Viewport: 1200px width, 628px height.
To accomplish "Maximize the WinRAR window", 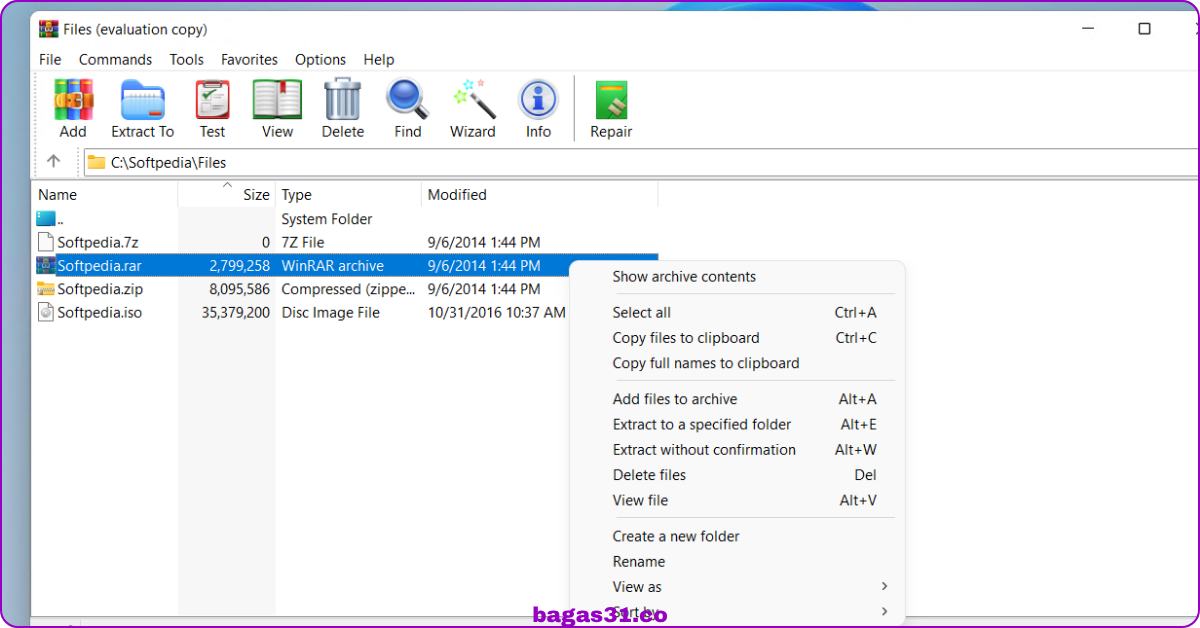I will point(1144,29).
